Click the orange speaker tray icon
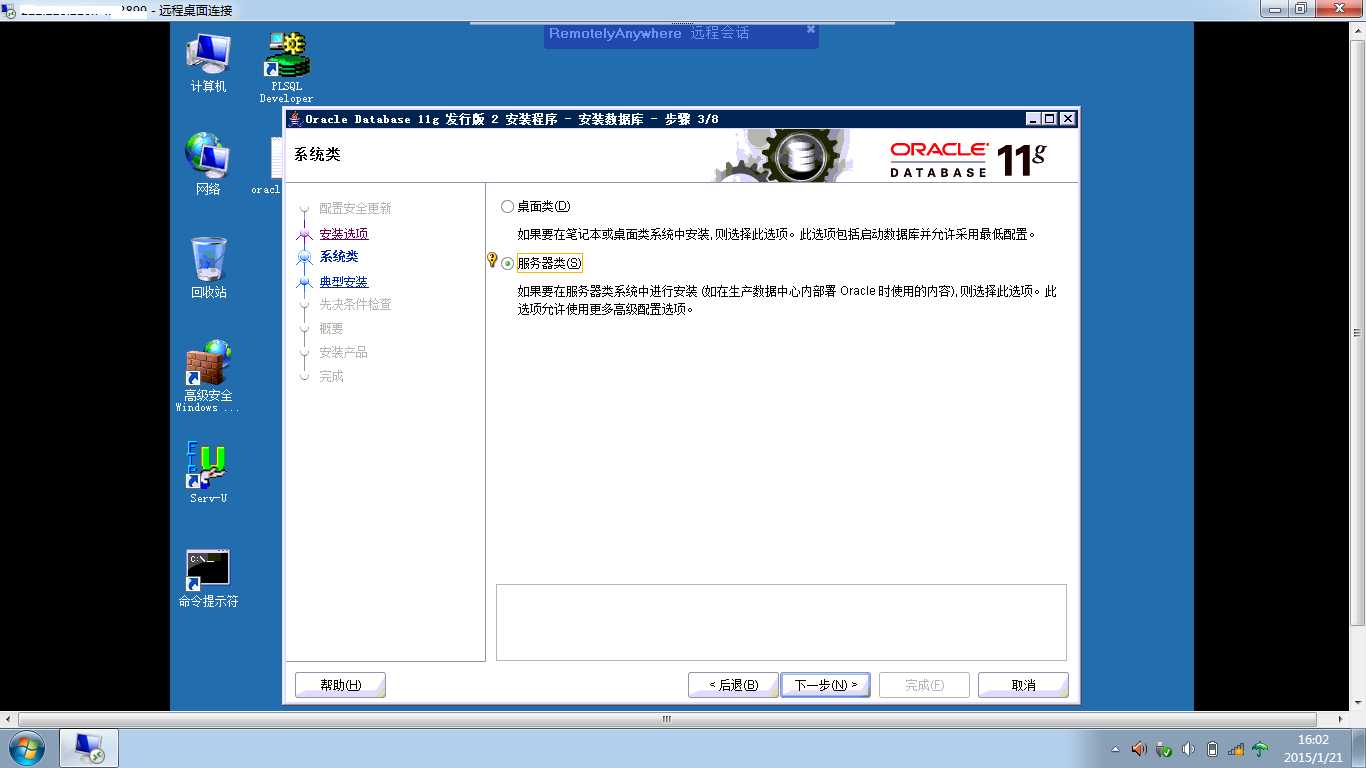 coord(1139,749)
